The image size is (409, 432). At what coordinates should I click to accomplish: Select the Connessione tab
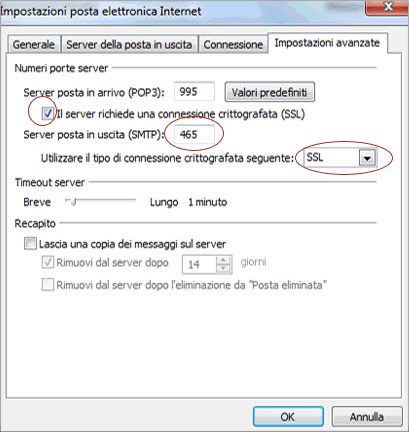[233, 44]
